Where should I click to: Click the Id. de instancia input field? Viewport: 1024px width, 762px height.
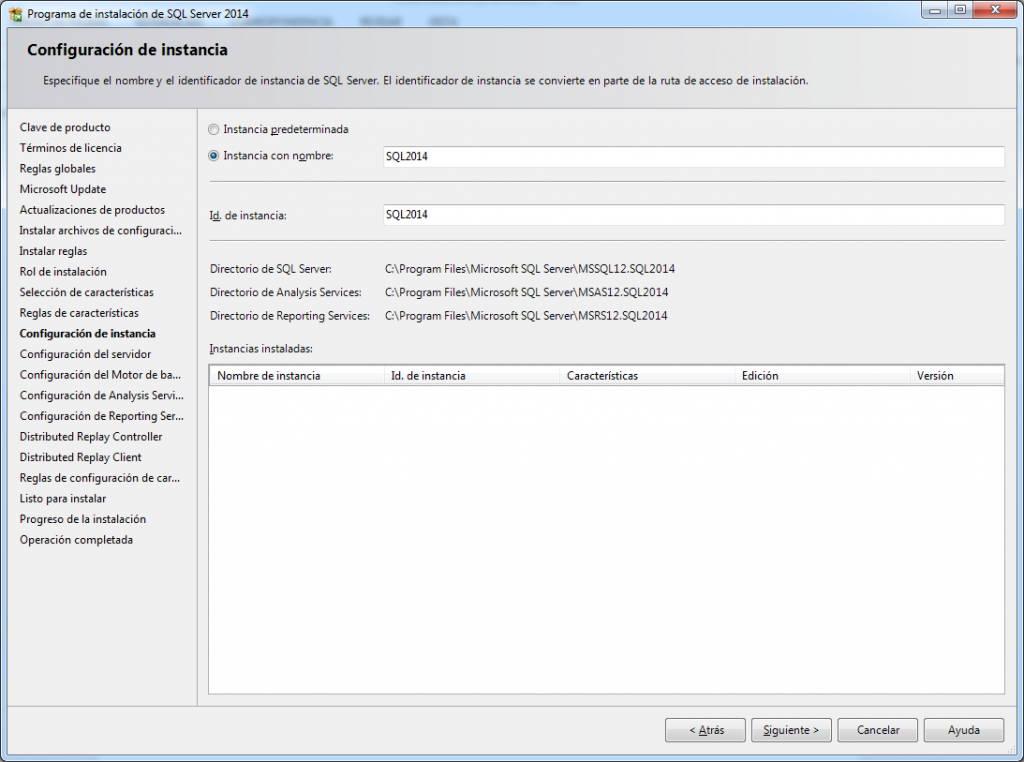pyautogui.click(x=694, y=215)
